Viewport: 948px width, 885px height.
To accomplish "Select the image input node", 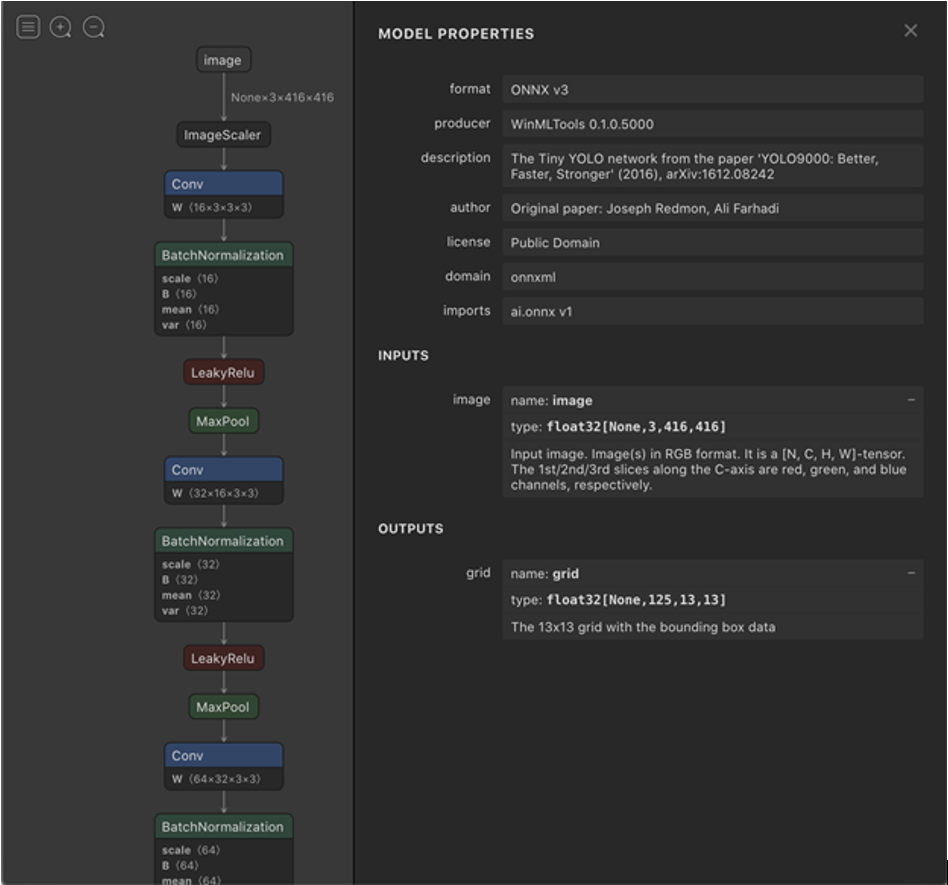I will pyautogui.click(x=222, y=60).
